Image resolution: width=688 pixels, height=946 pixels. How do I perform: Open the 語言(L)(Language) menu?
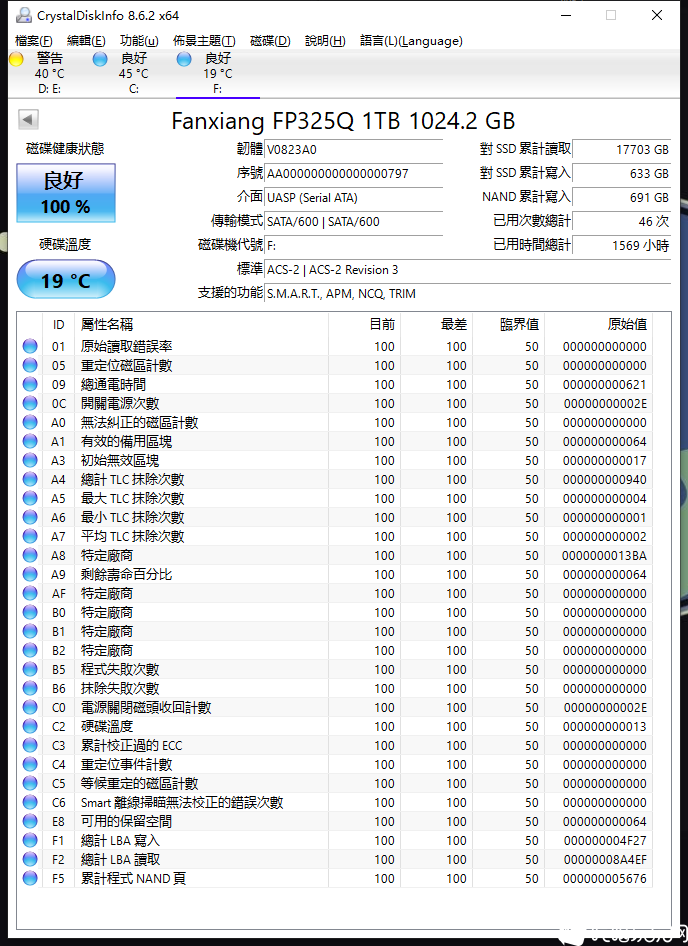pyautogui.click(x=412, y=41)
